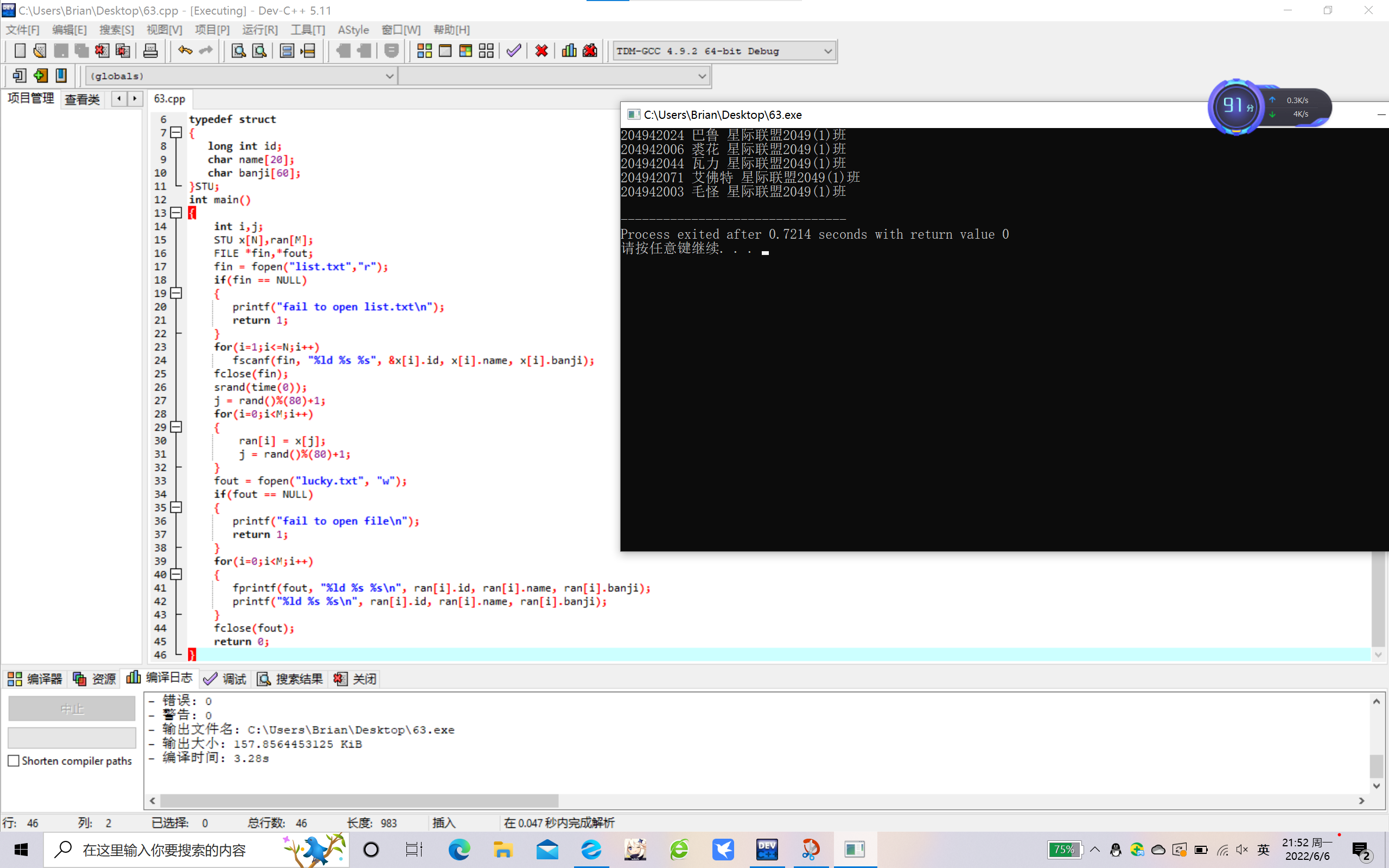Click the Undo arrow icon

[x=185, y=50]
